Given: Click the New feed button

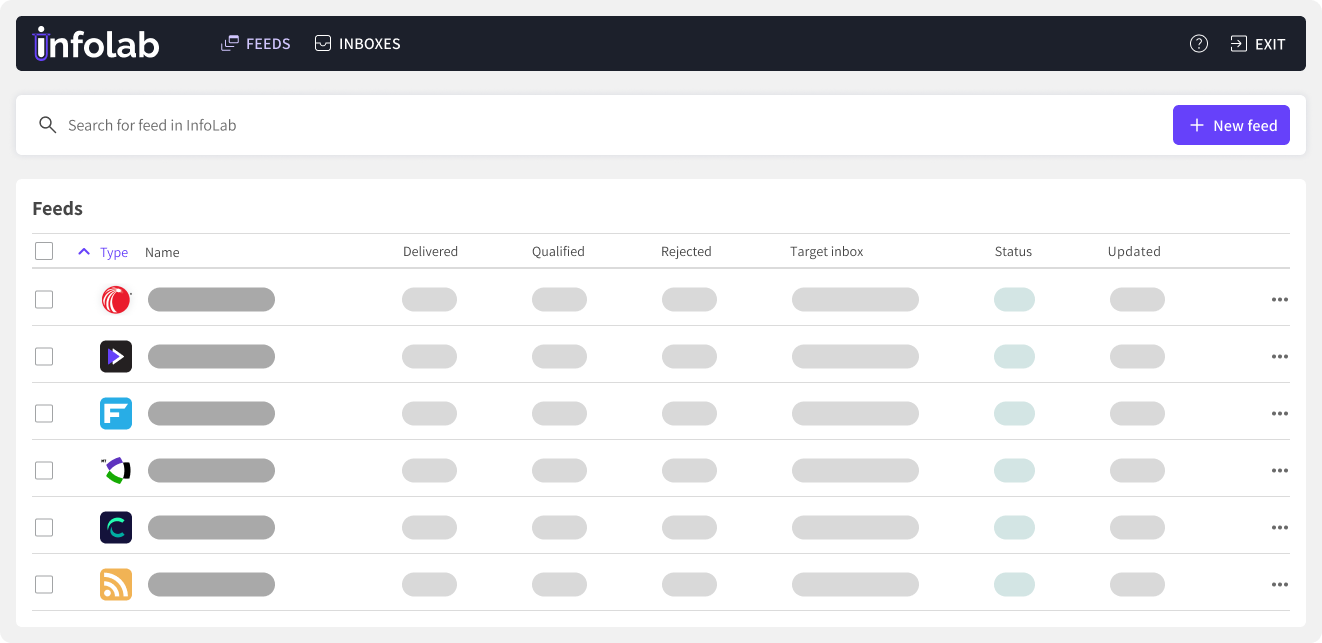Looking at the screenshot, I should click(x=1231, y=125).
